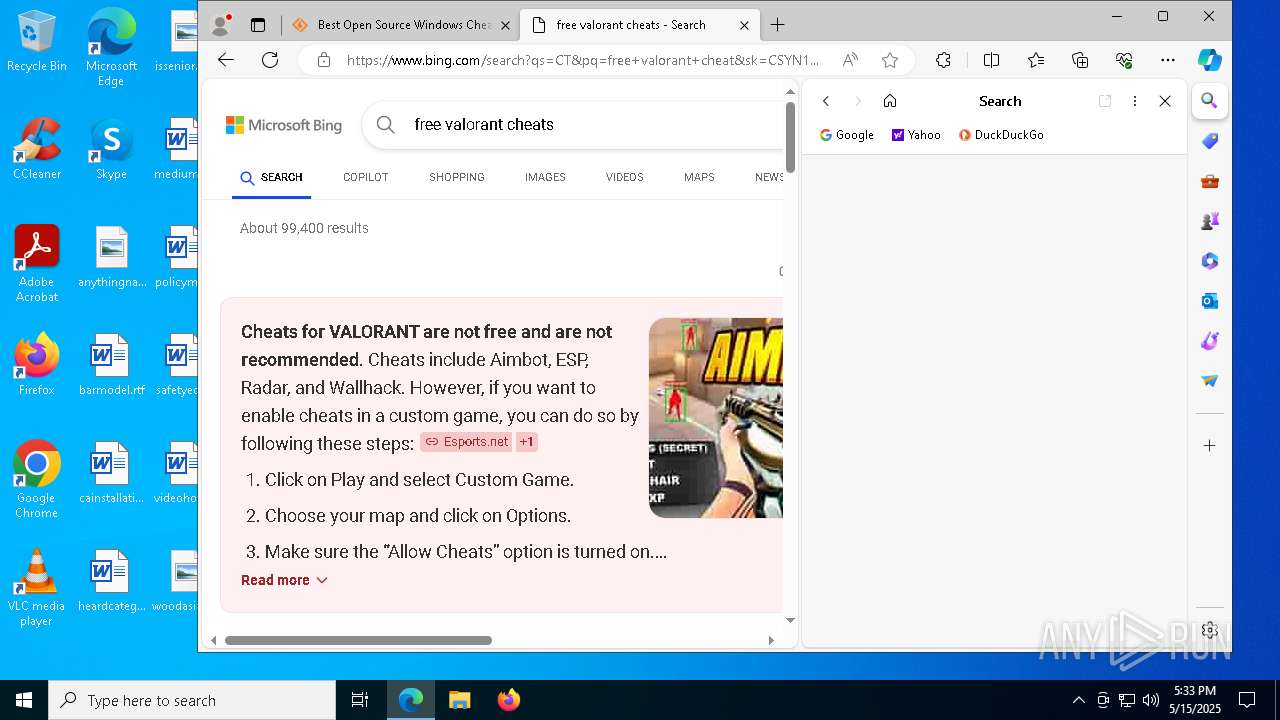Close the Best Open Source Windows tab

pyautogui.click(x=505, y=26)
